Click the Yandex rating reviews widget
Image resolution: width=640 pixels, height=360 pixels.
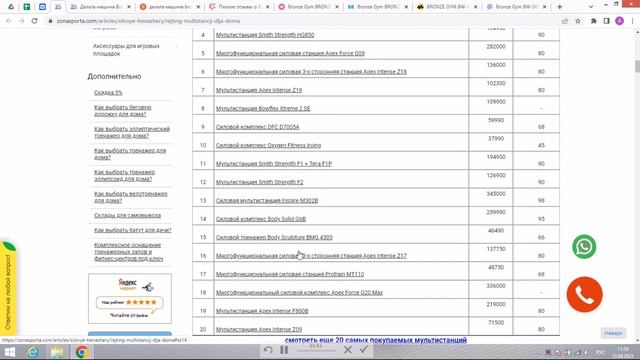[x=130, y=299]
